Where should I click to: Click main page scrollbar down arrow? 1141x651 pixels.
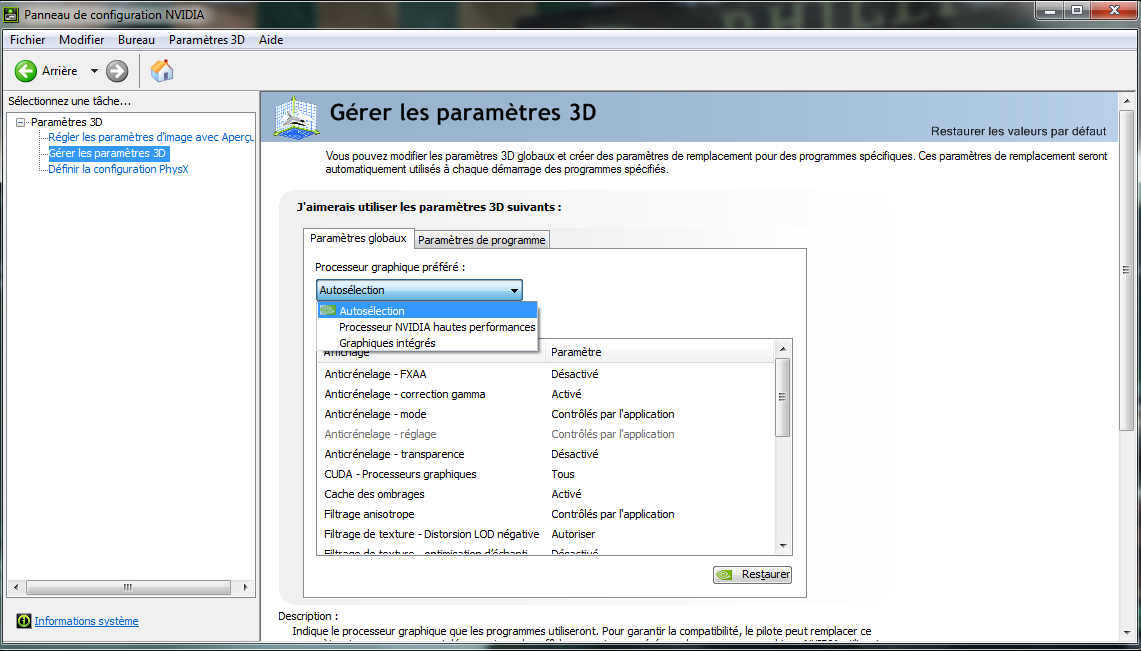click(x=1126, y=634)
